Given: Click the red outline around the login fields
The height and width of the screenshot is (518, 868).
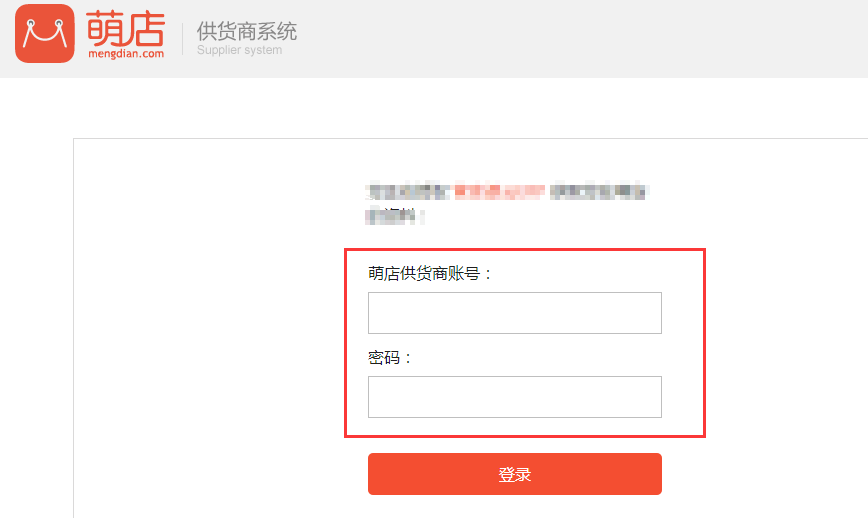Looking at the screenshot, I should 525,250.
